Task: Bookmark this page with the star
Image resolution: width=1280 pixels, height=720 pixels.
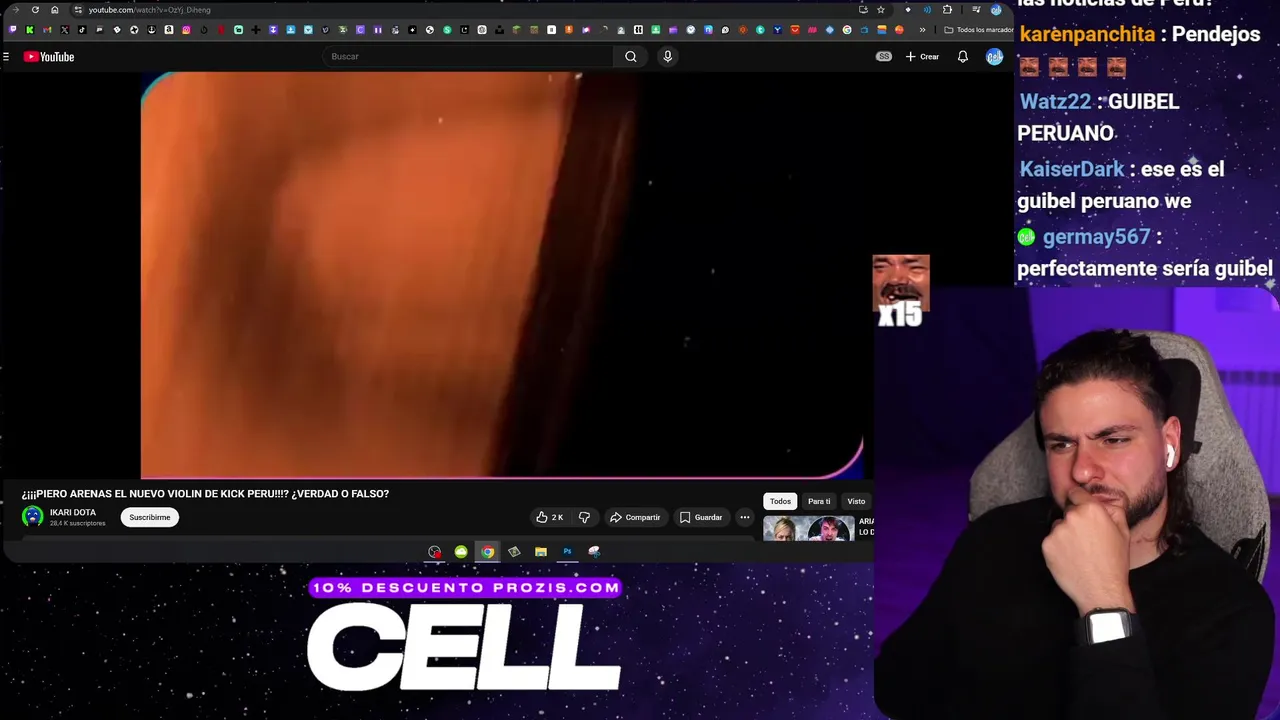Action: coord(881,10)
